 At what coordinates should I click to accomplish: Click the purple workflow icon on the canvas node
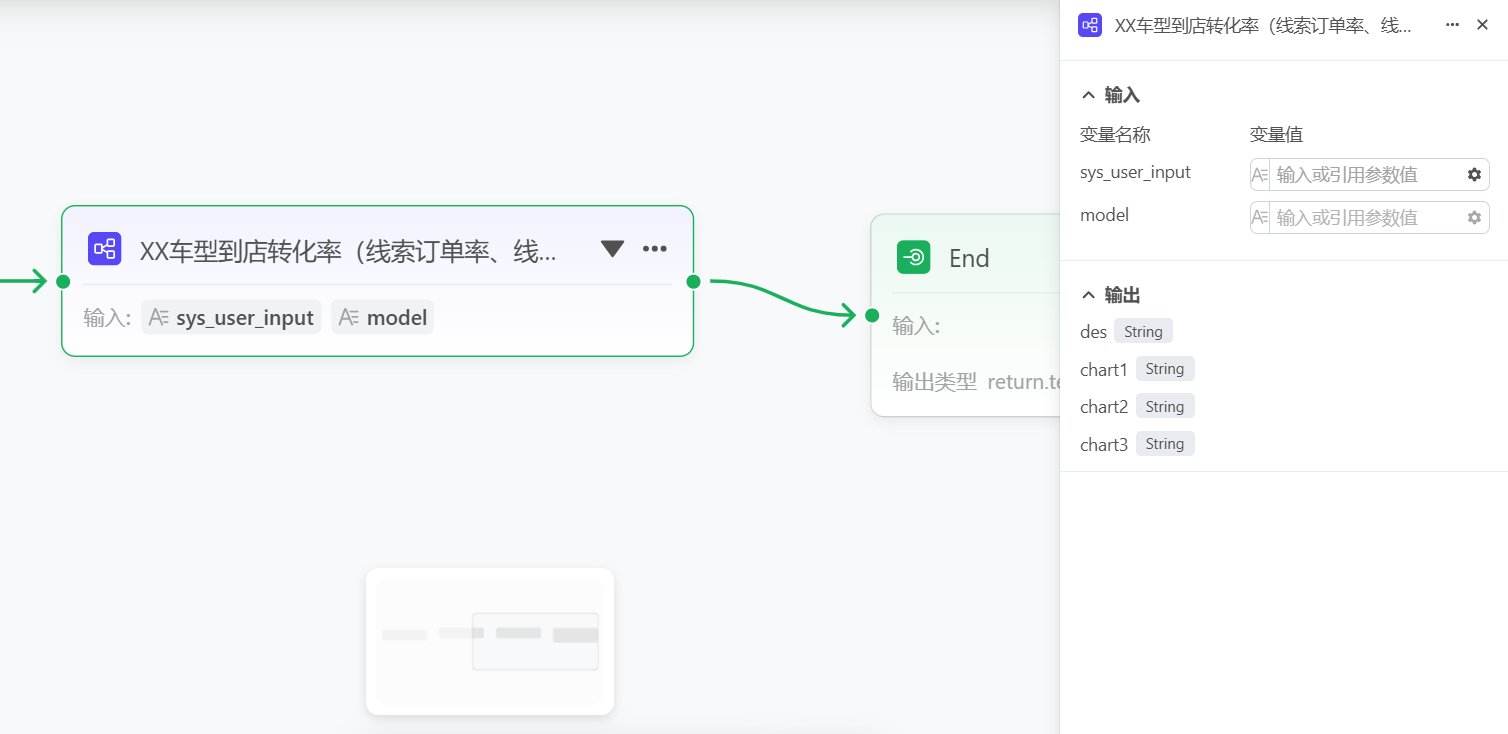[104, 249]
